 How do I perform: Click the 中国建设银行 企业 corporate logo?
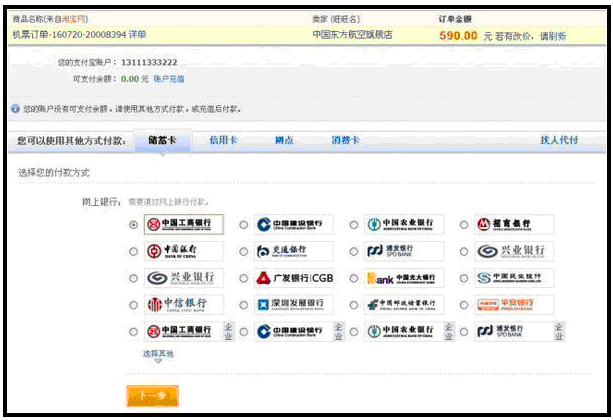pos(299,332)
